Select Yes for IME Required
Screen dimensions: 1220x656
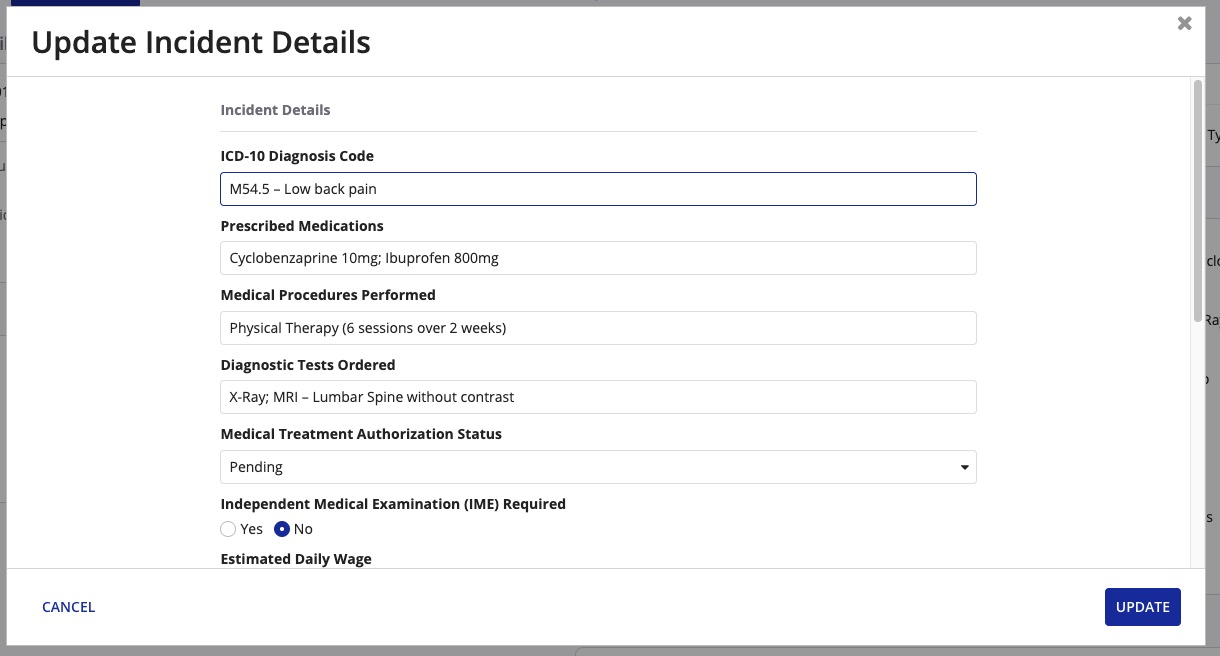point(228,529)
